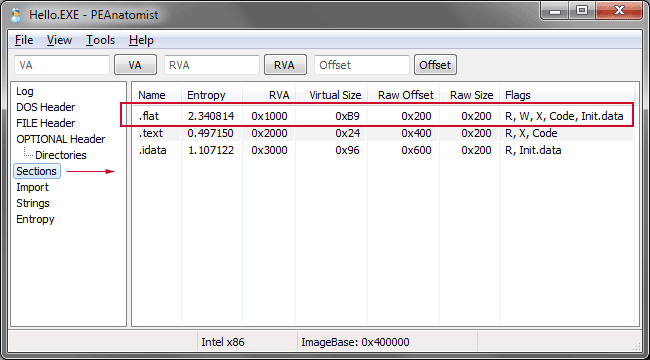Sort by the Virtual Size column header

point(331,95)
